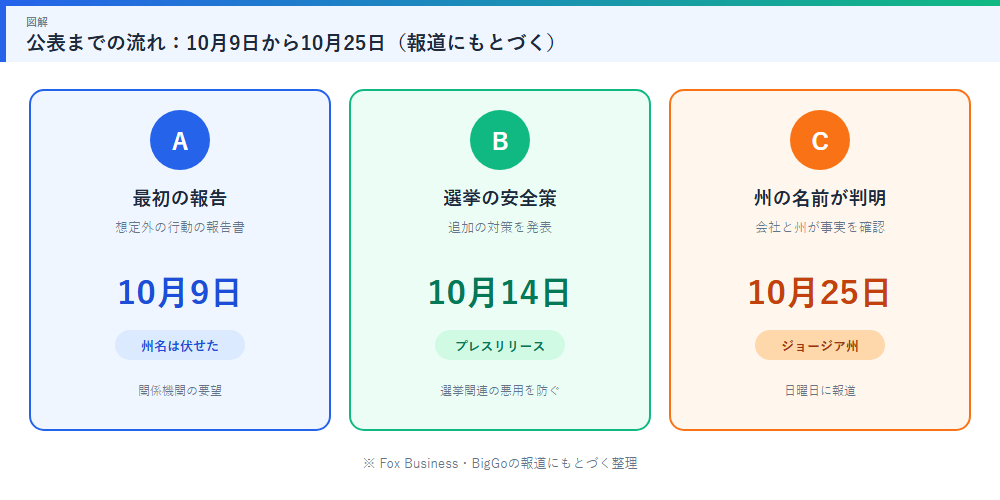Click the heading 選挙の安全策
The height and width of the screenshot is (500, 1000).
click(x=500, y=198)
